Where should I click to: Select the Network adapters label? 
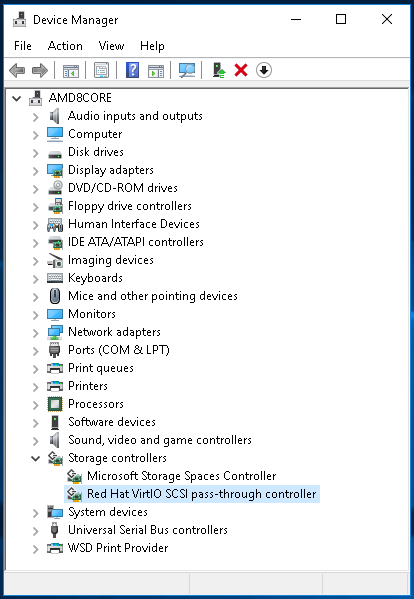pos(114,332)
